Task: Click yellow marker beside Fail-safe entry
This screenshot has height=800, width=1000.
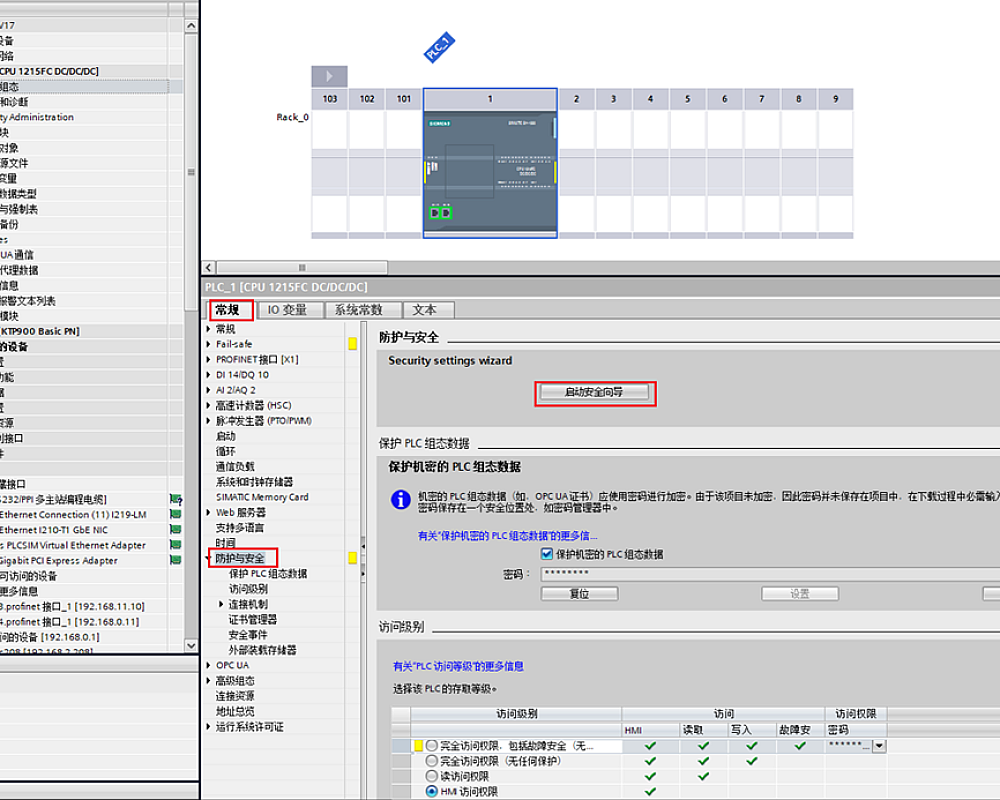Action: click(352, 344)
